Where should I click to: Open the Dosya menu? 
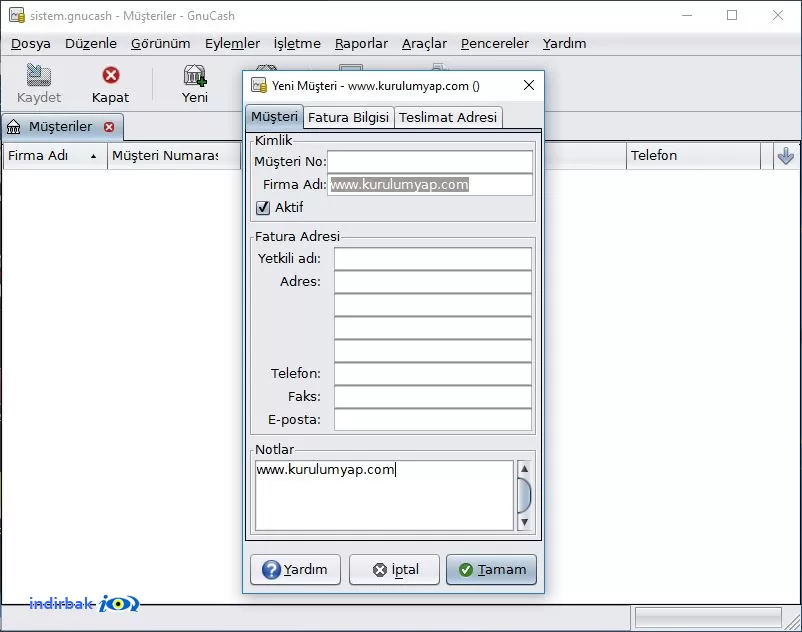coord(31,44)
